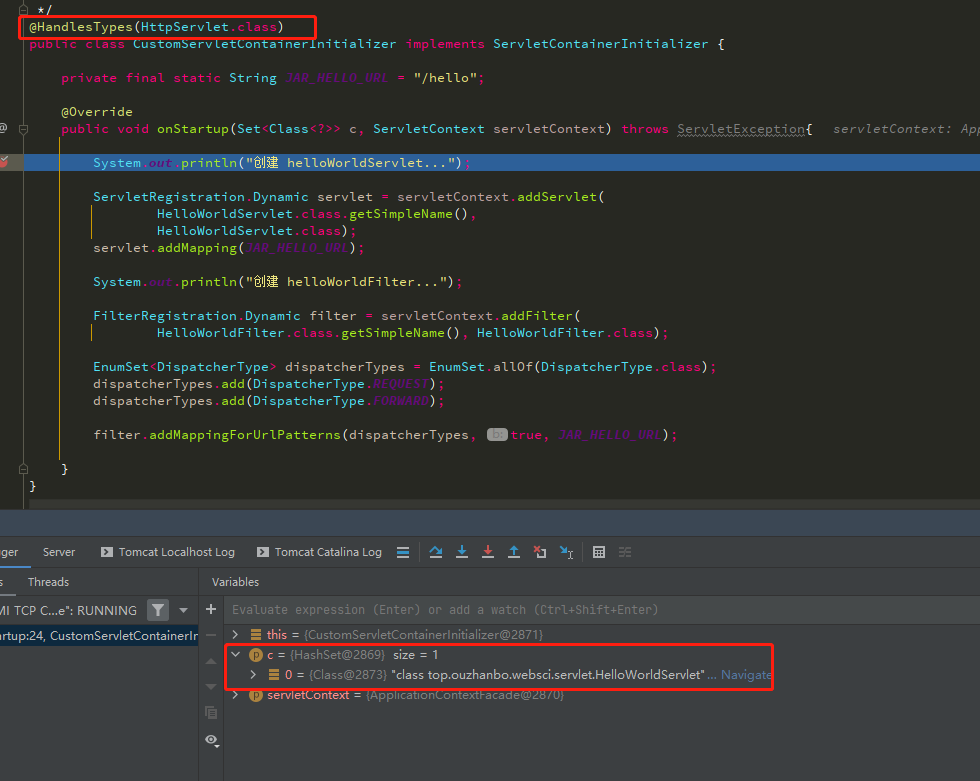Screen dimensions: 980x781
Task: Click the greyed Trace Current Stream Chain icon
Action: [625, 552]
